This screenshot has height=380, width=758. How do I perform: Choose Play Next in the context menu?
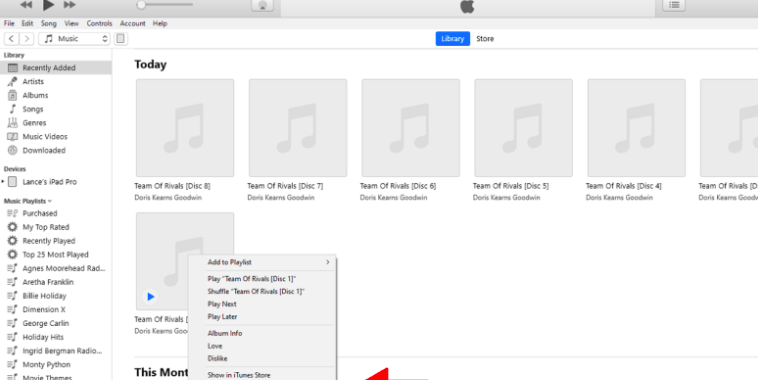262,304
